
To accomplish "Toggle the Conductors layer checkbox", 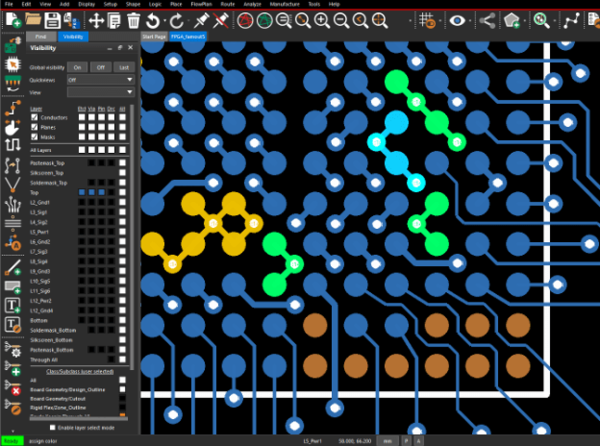I will click(34, 117).
